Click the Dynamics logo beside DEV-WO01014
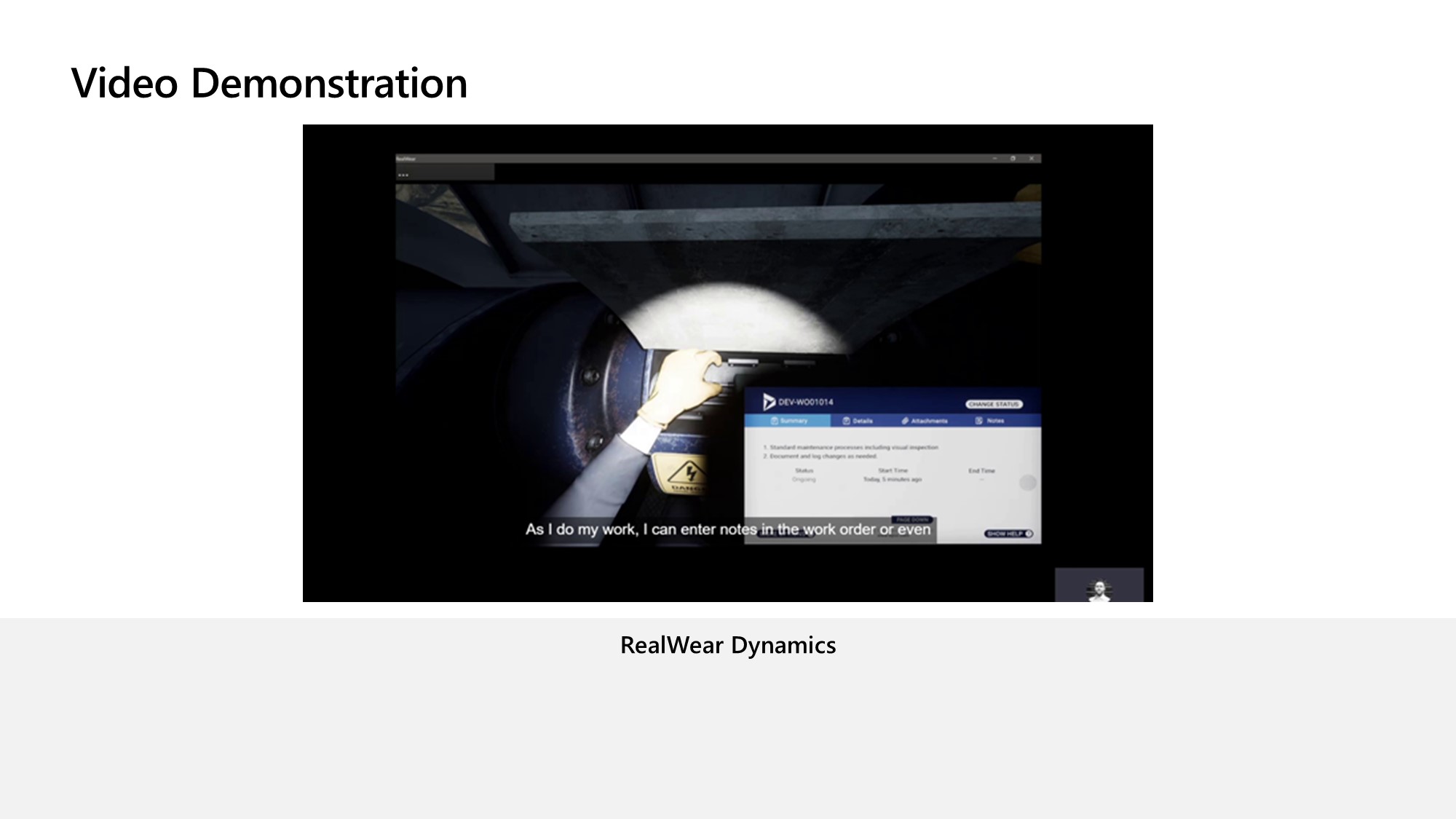 click(x=769, y=402)
